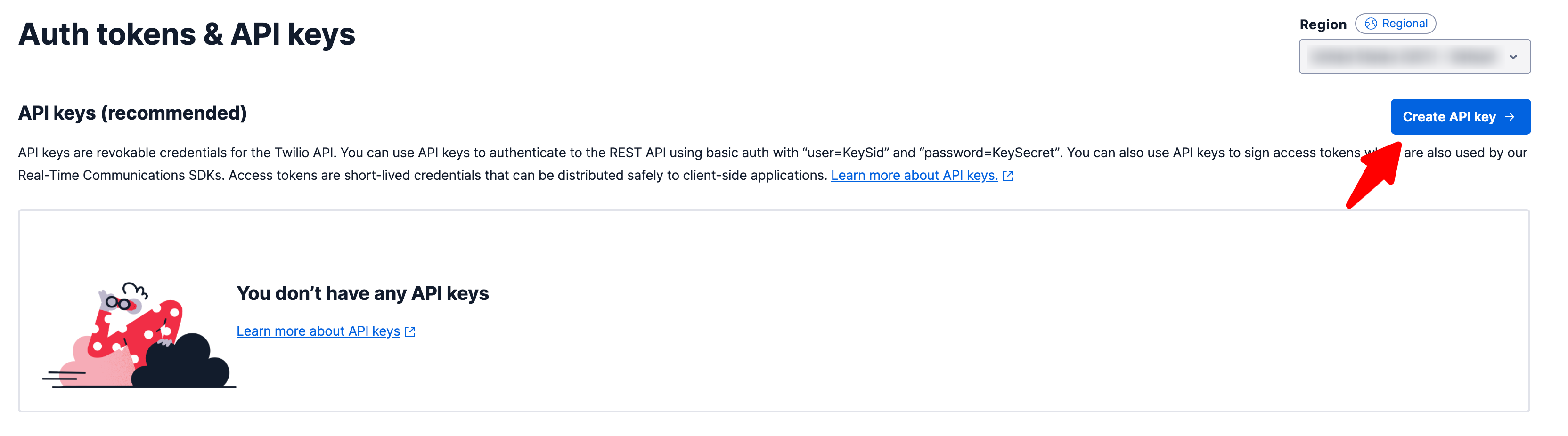Click the Region field label
The width and height of the screenshot is (1568, 436).
[1323, 24]
